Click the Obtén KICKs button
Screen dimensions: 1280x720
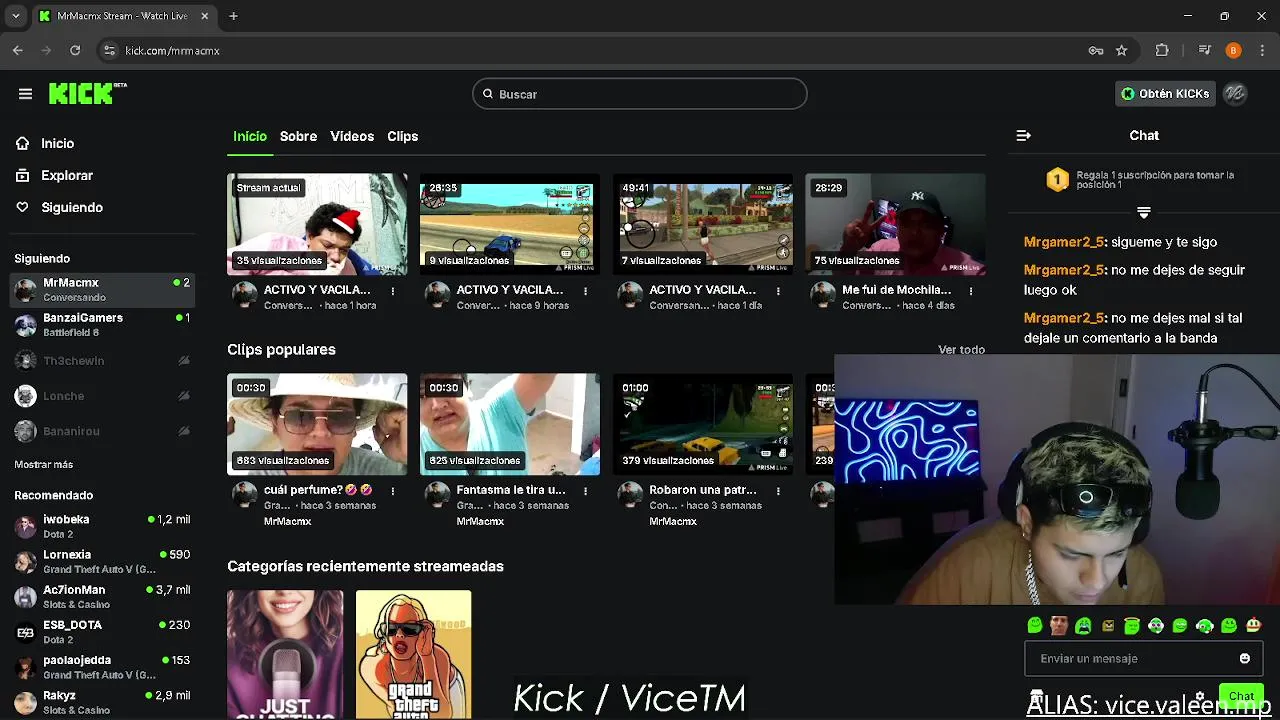point(1165,93)
